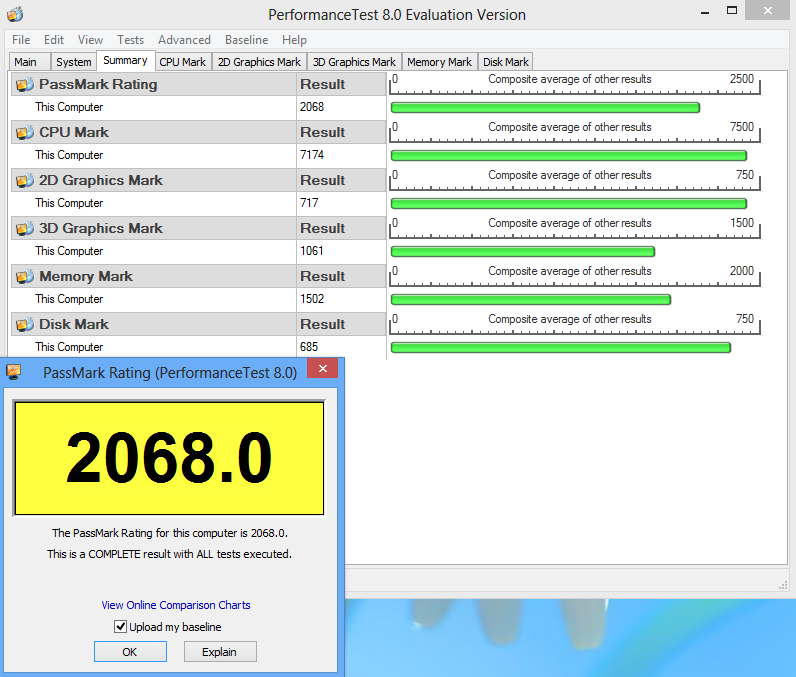The height and width of the screenshot is (677, 796).
Task: Select the 2D Graphics Mark header row
Action: 198,180
